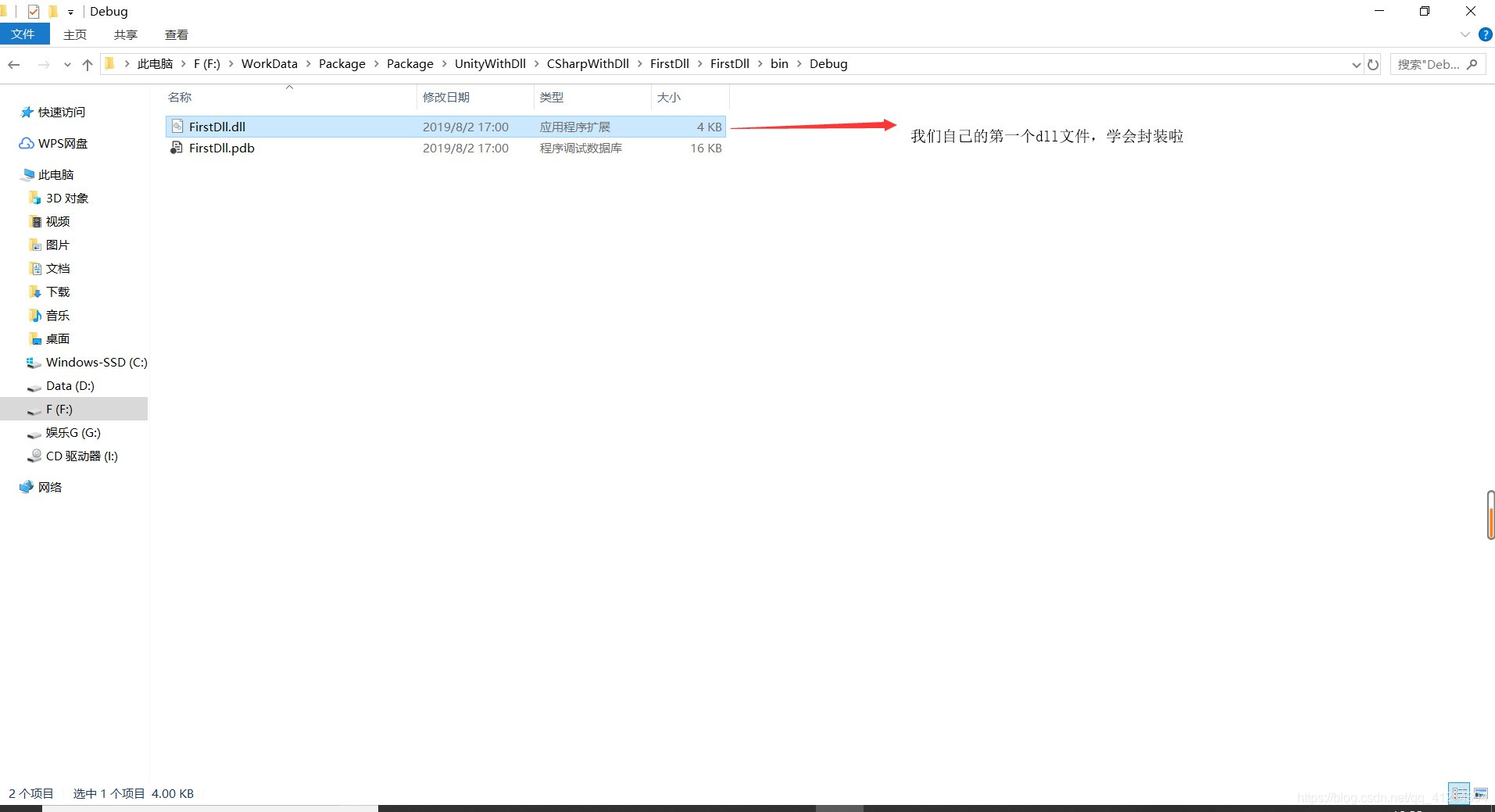
Task: Open the 下载 folder
Action: (58, 292)
